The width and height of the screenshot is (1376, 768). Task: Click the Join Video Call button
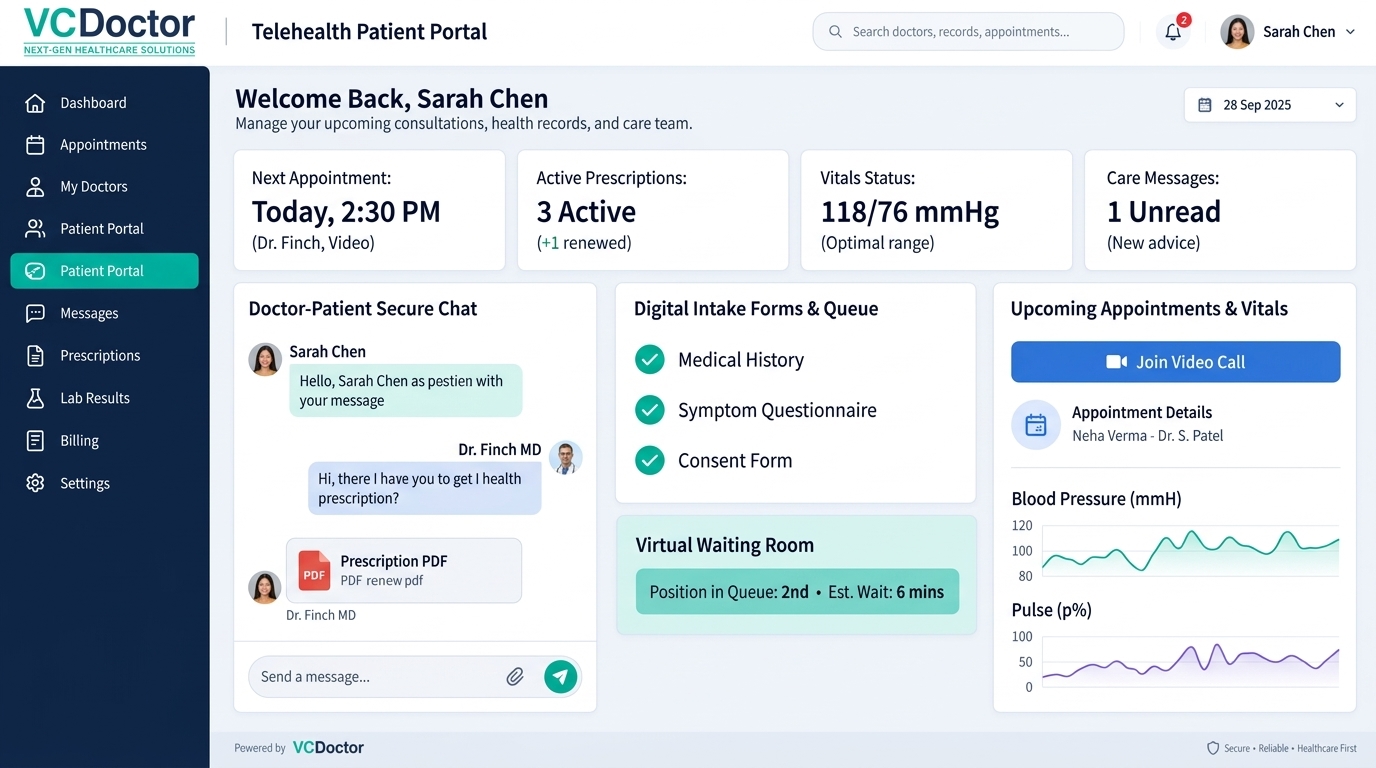(1175, 362)
